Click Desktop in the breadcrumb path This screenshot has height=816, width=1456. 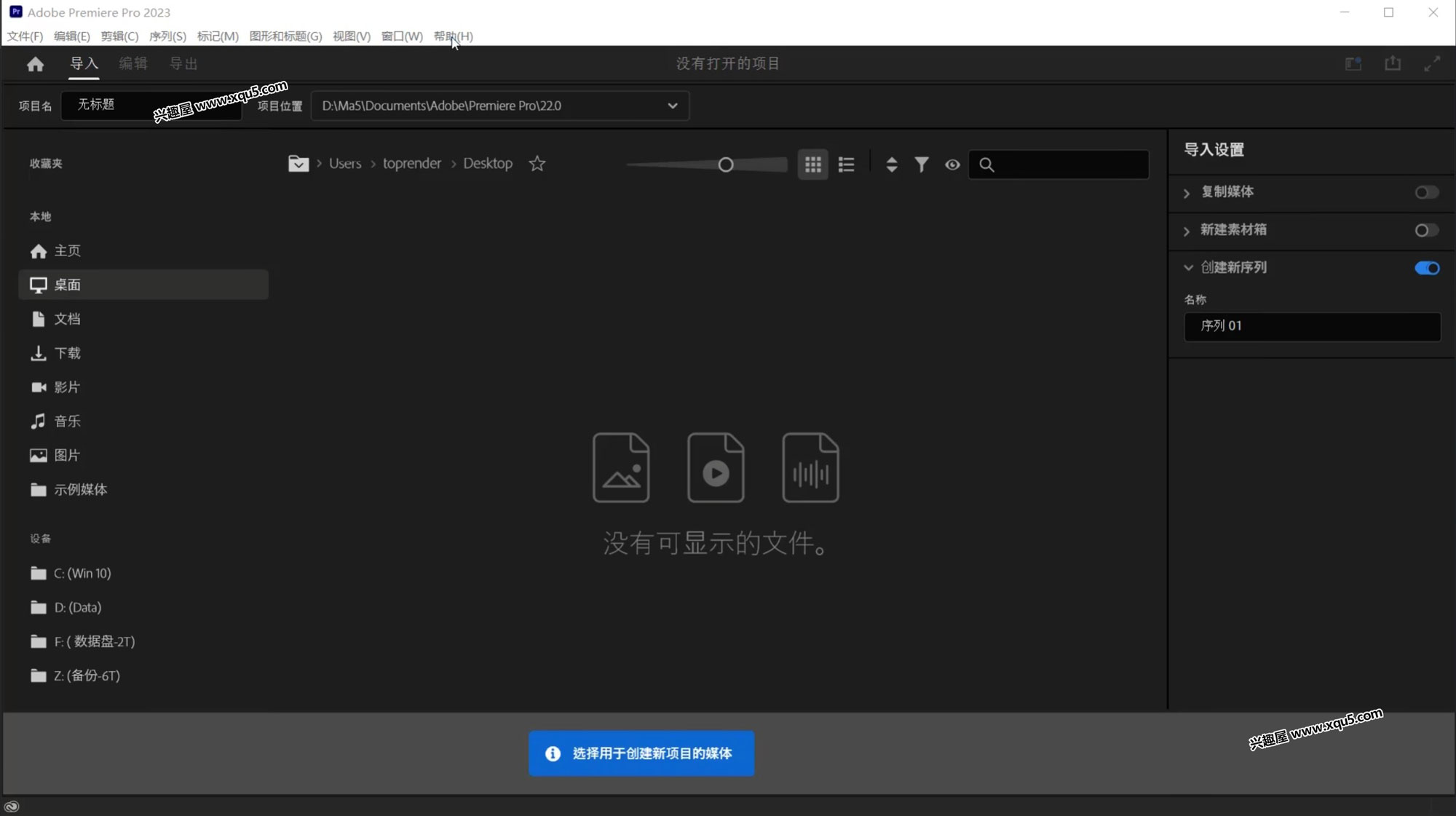[488, 164]
